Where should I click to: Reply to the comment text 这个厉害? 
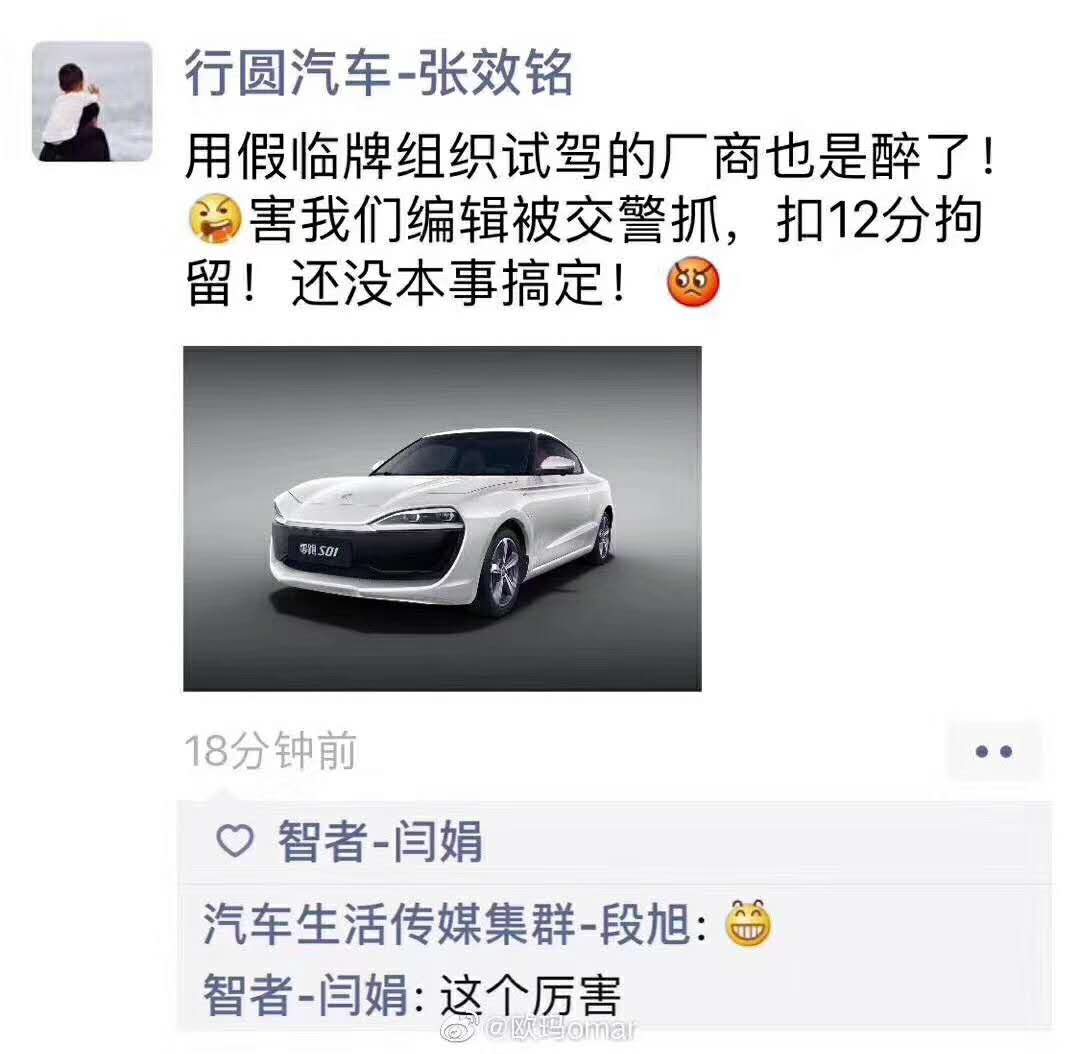pyautogui.click(x=530, y=995)
